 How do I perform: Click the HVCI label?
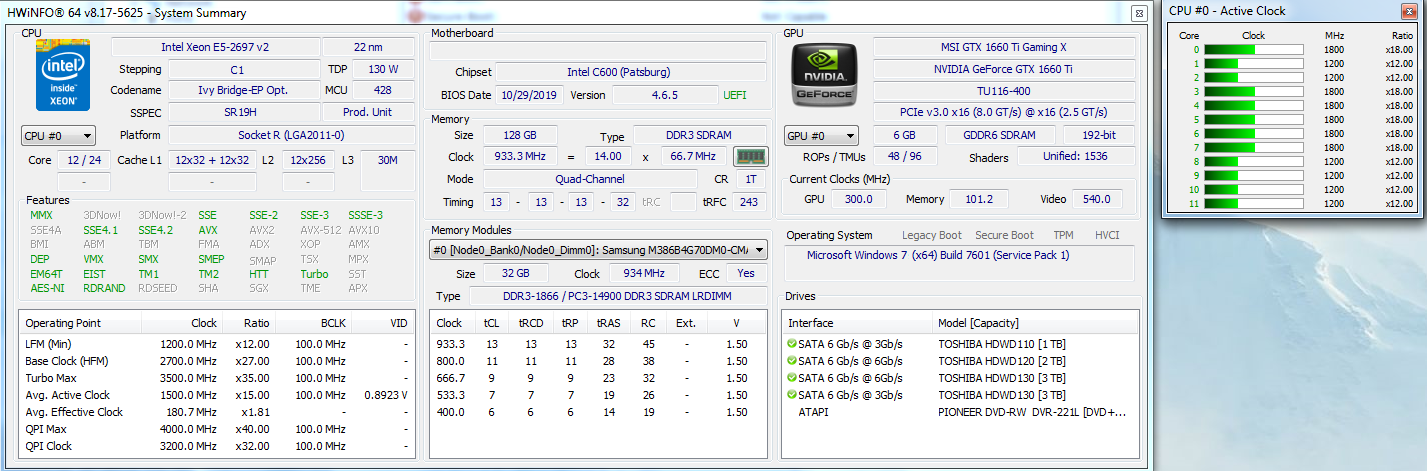pos(1107,235)
